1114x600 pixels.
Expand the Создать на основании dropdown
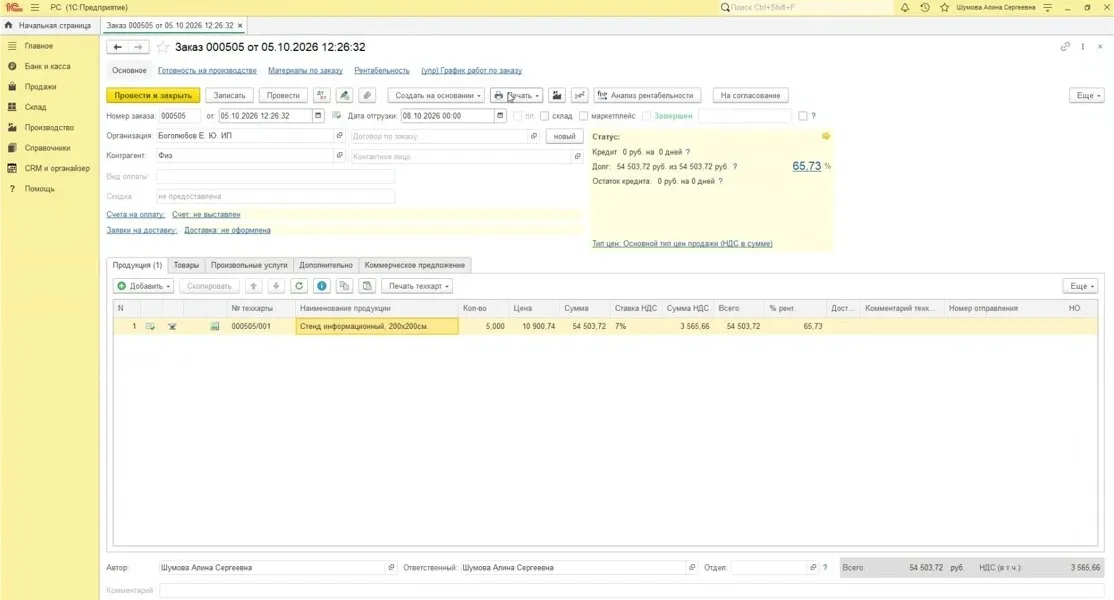tap(436, 95)
